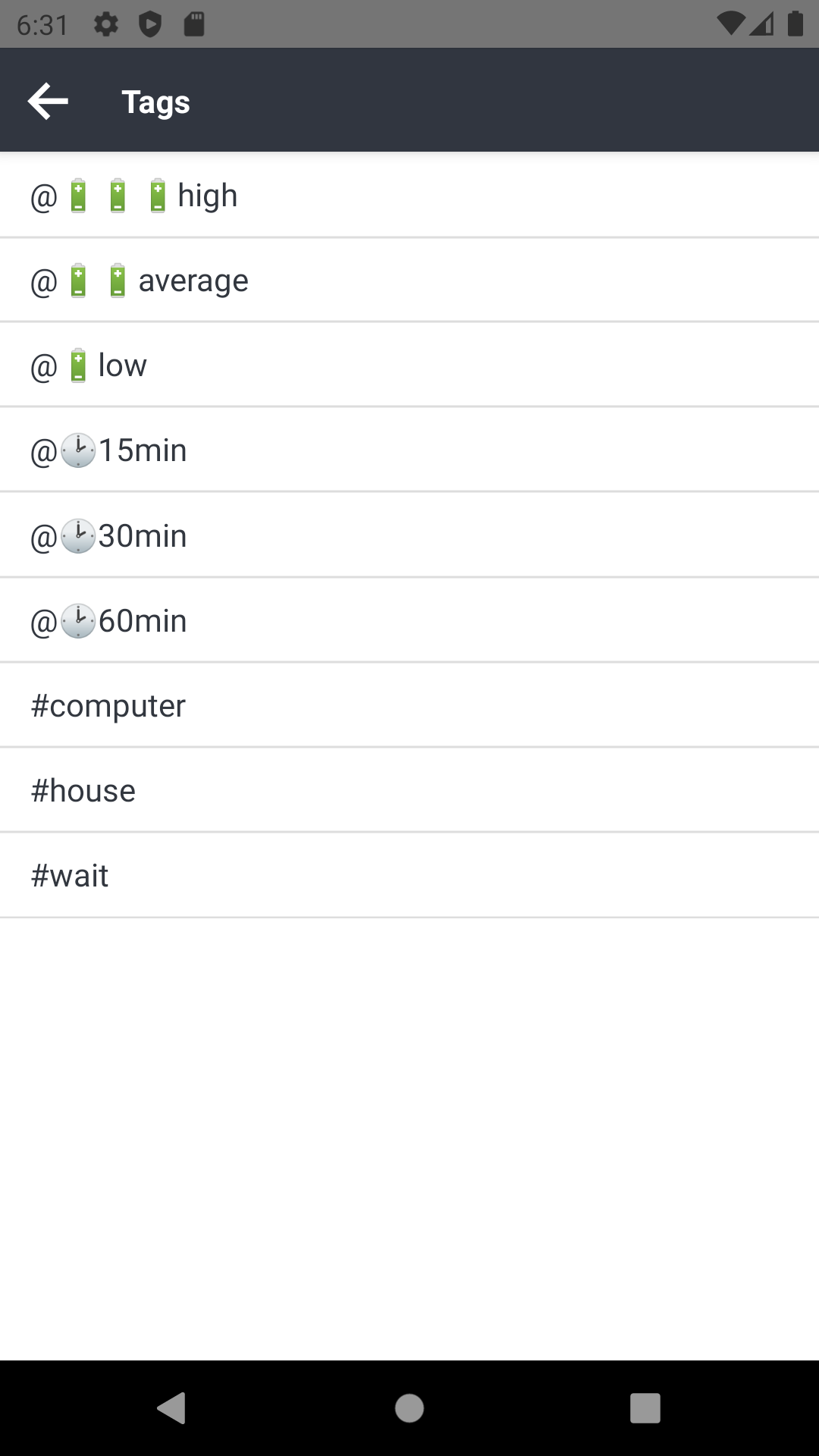Click the clock icon on the 60min tag
The width and height of the screenshot is (819, 1456).
click(78, 620)
